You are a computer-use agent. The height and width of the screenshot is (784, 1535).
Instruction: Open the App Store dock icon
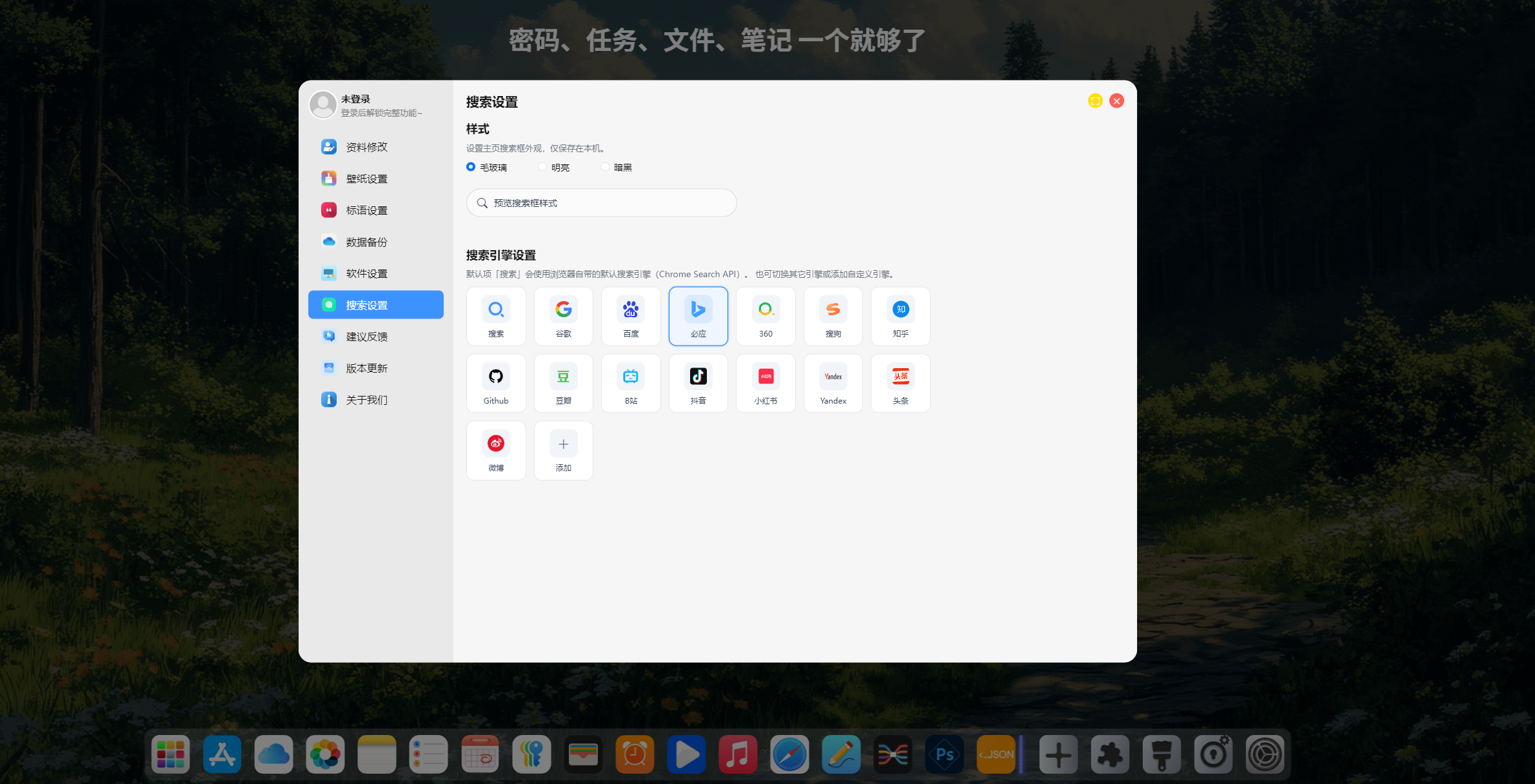(x=223, y=754)
